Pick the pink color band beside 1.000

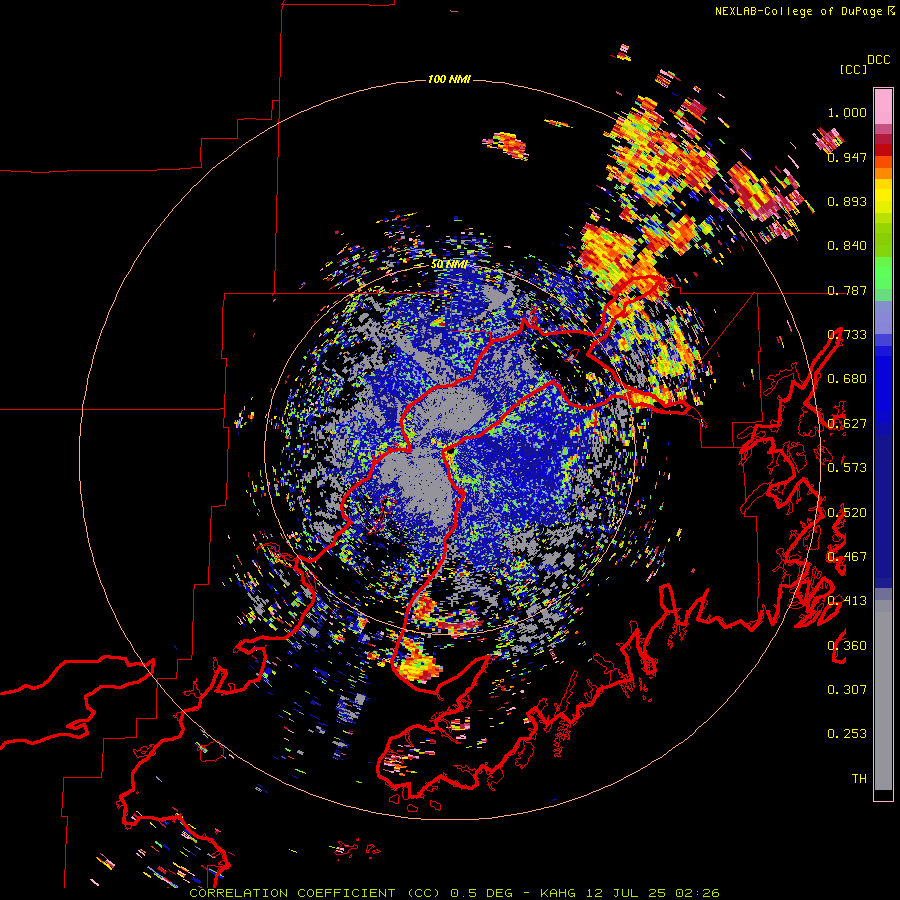point(883,106)
